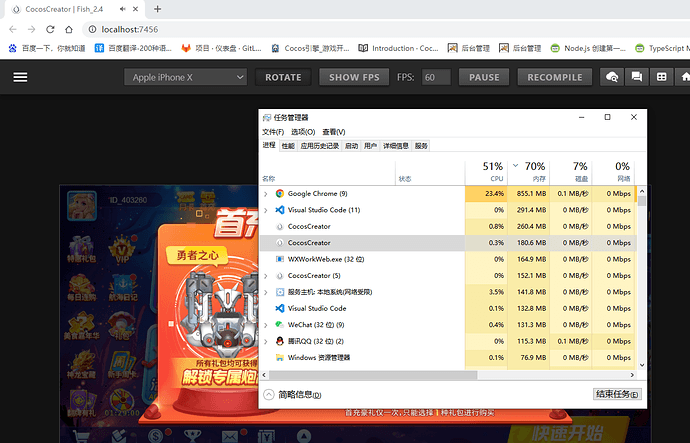
Task: Open the 百度一下 bookmark
Action: (47, 48)
